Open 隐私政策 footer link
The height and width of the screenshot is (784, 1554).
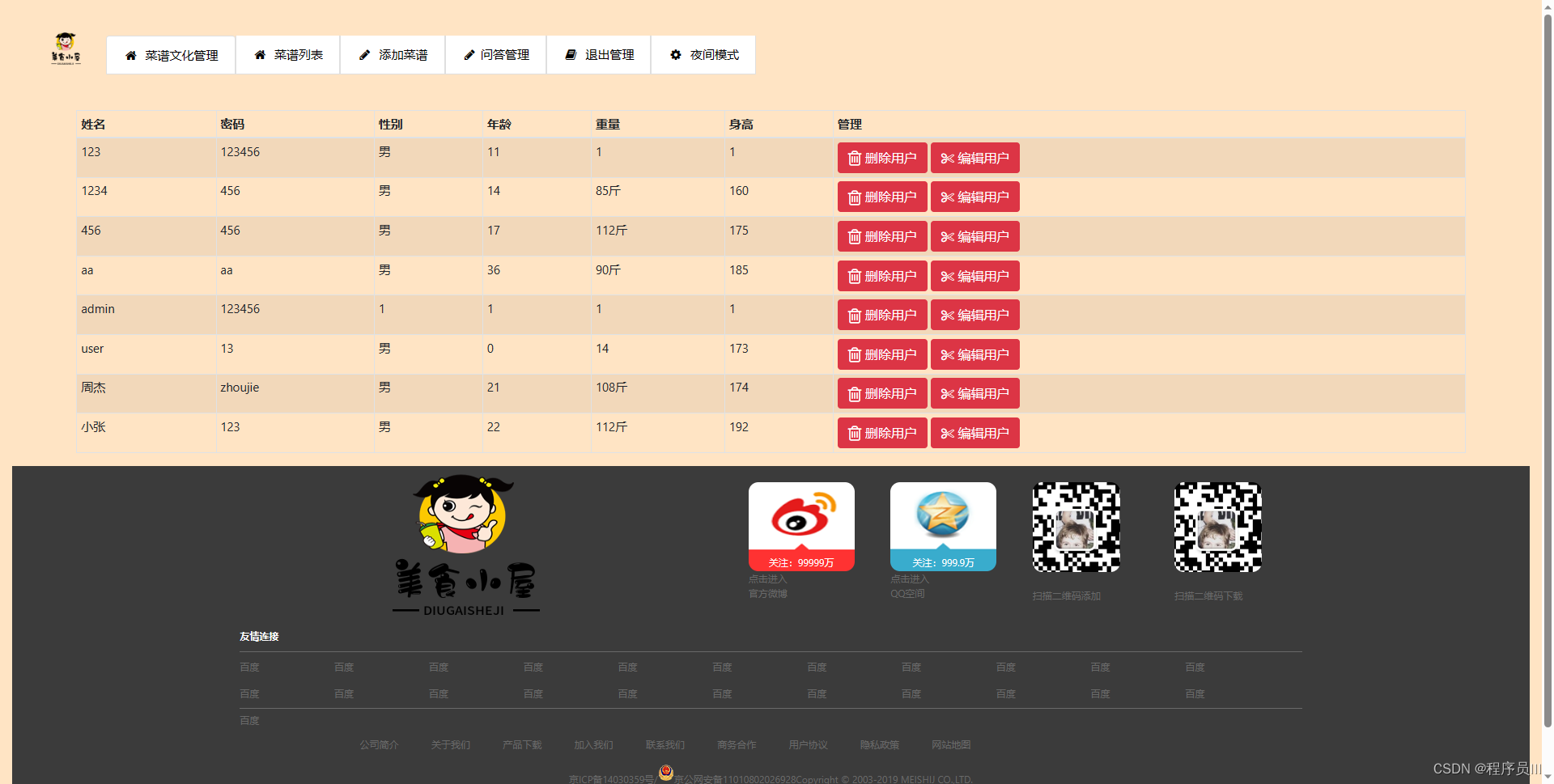point(880,745)
